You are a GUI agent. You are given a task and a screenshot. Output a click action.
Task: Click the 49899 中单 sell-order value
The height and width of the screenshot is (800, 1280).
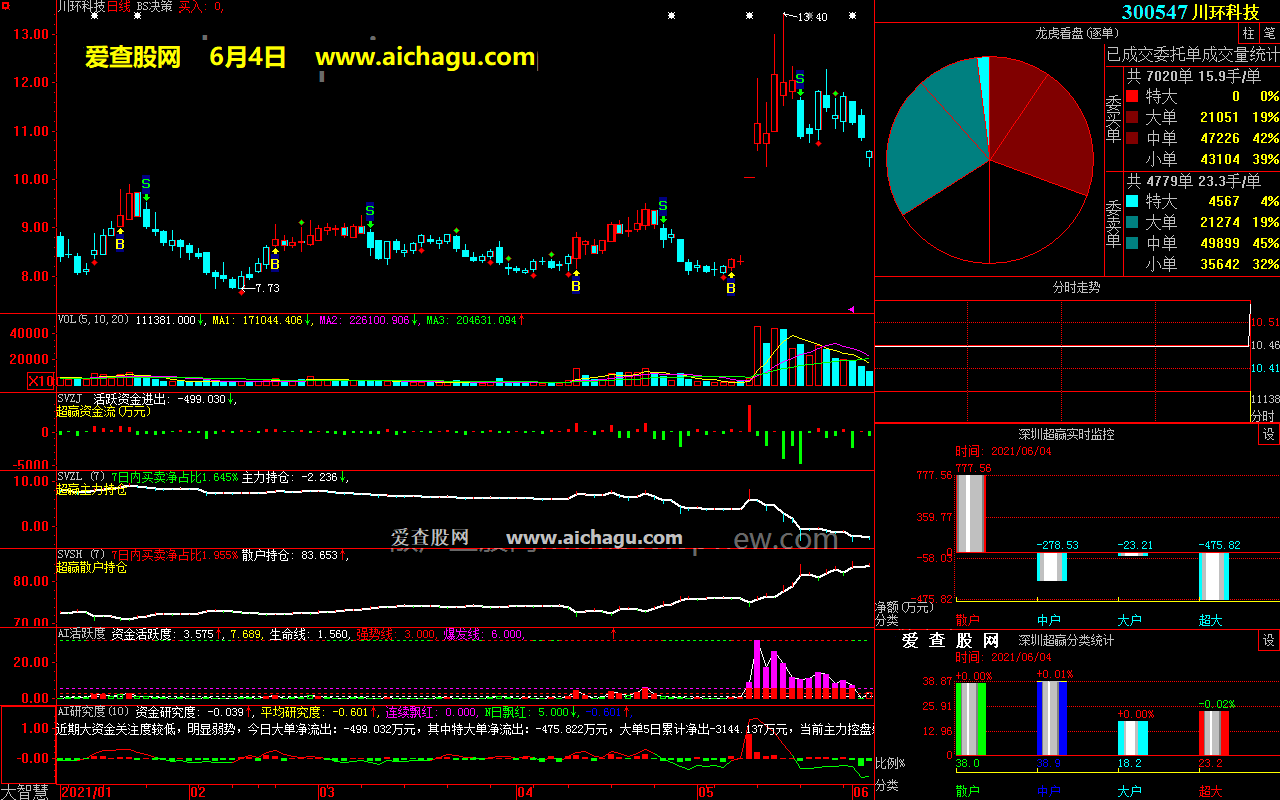[x=1219, y=243]
